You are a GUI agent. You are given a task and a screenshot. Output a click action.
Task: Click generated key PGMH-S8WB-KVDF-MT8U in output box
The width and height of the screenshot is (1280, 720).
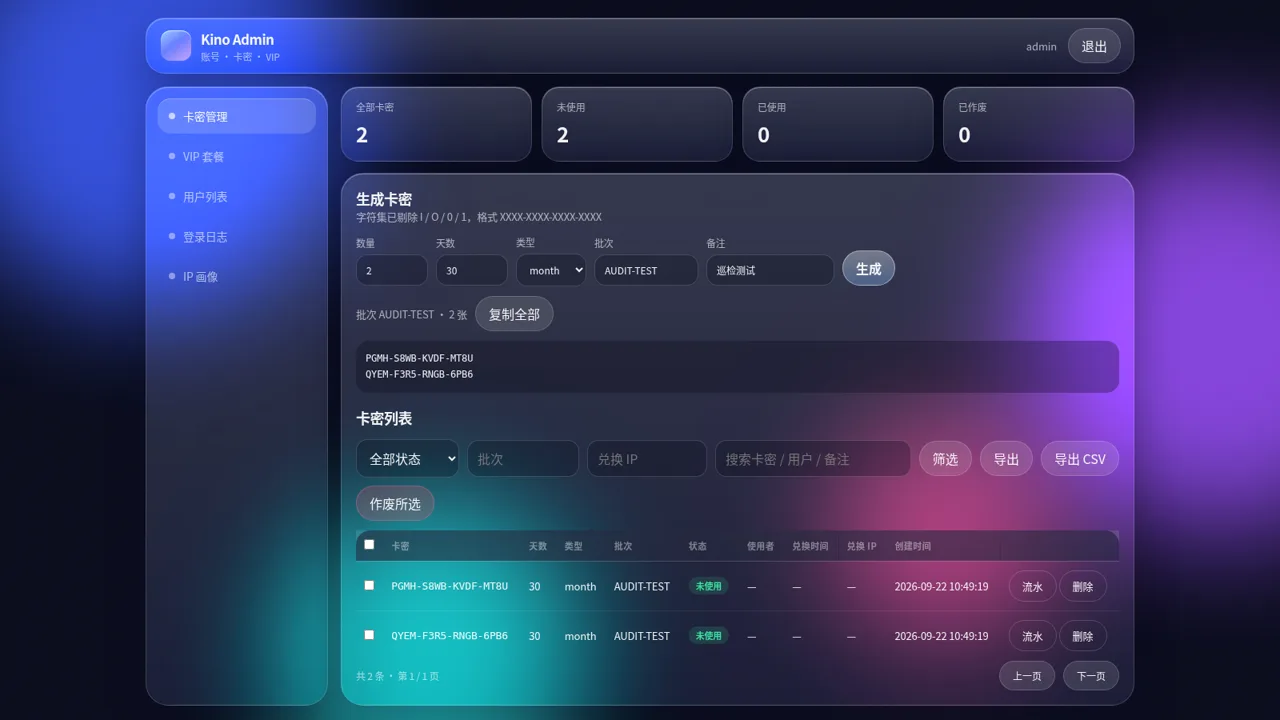coord(419,358)
